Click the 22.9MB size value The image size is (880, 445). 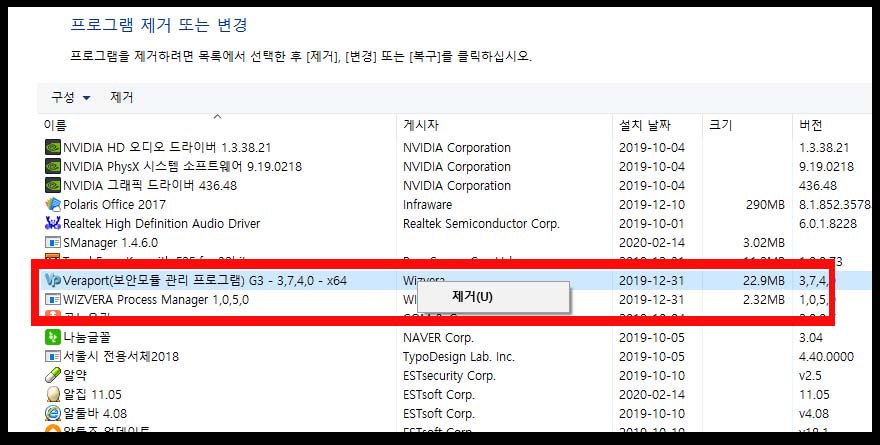763,281
